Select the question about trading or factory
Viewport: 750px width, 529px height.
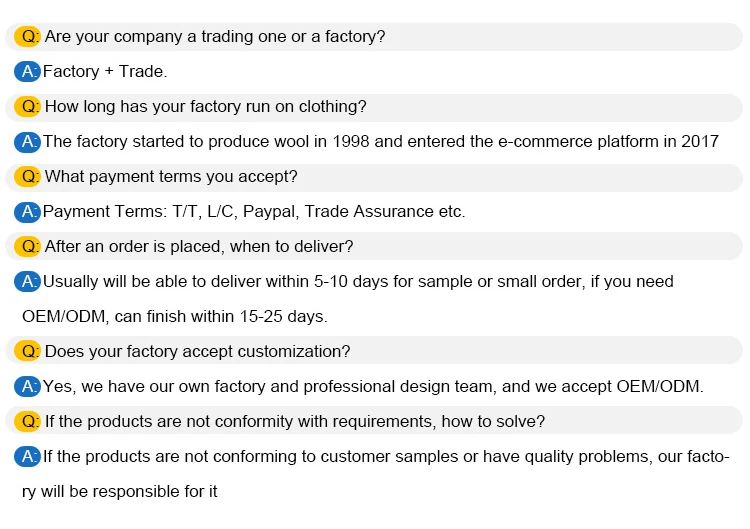215,37
